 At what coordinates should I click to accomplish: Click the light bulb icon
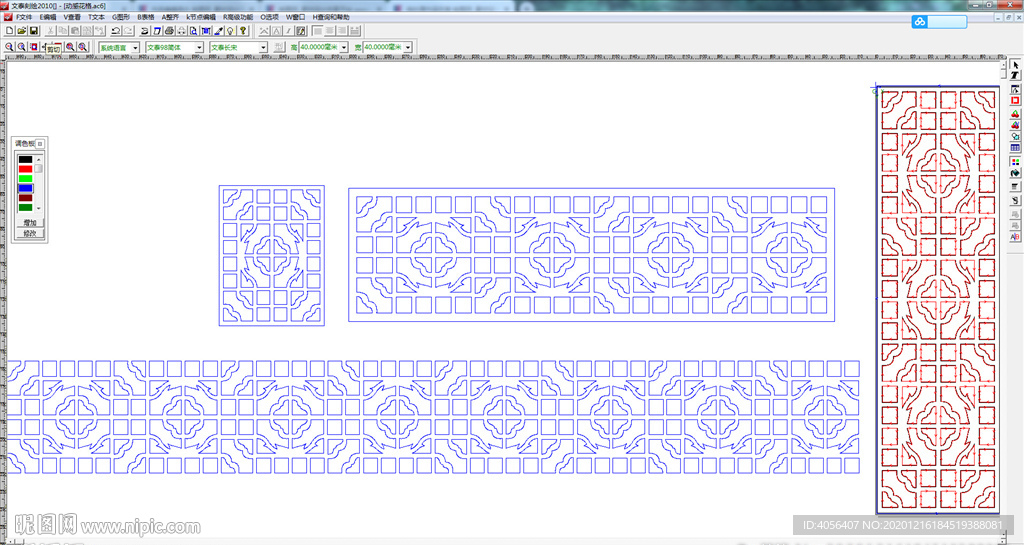[x=230, y=31]
